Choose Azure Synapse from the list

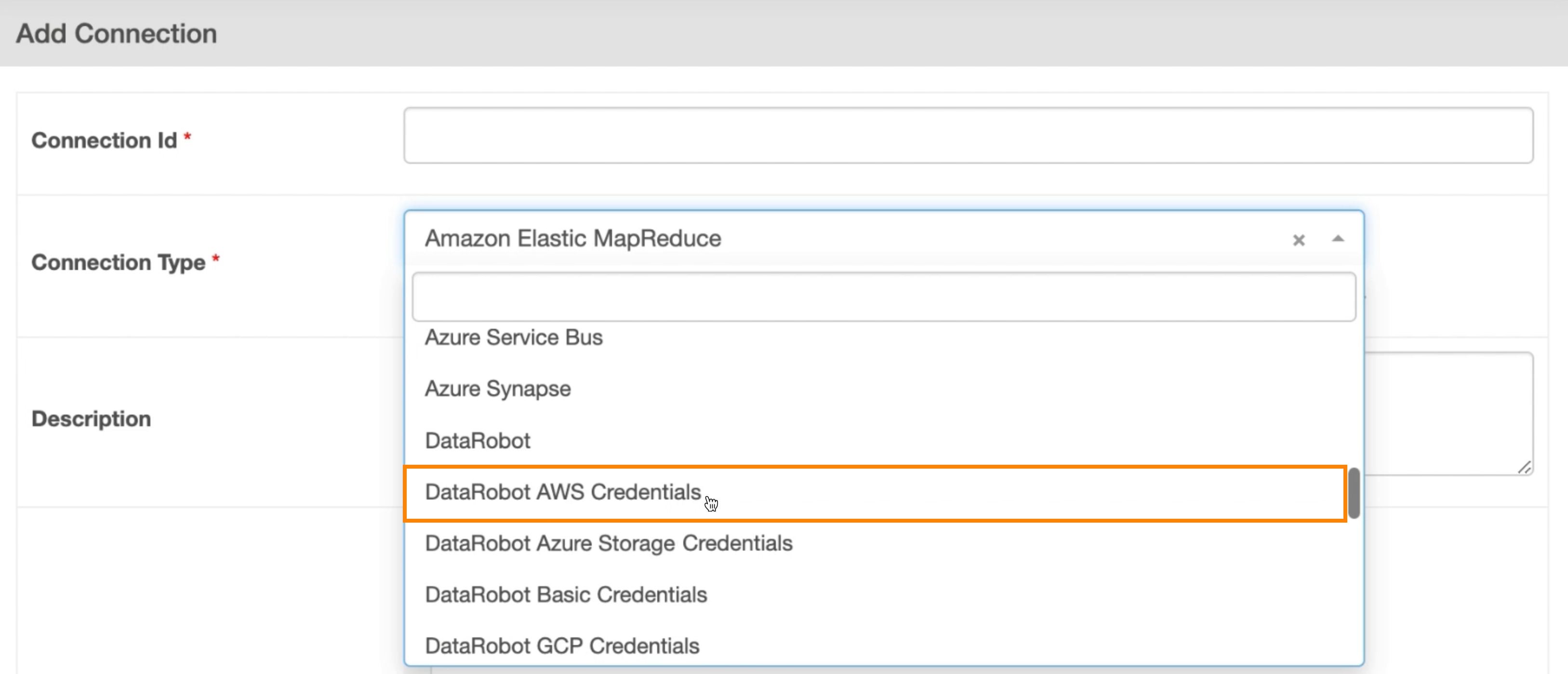[x=498, y=389]
